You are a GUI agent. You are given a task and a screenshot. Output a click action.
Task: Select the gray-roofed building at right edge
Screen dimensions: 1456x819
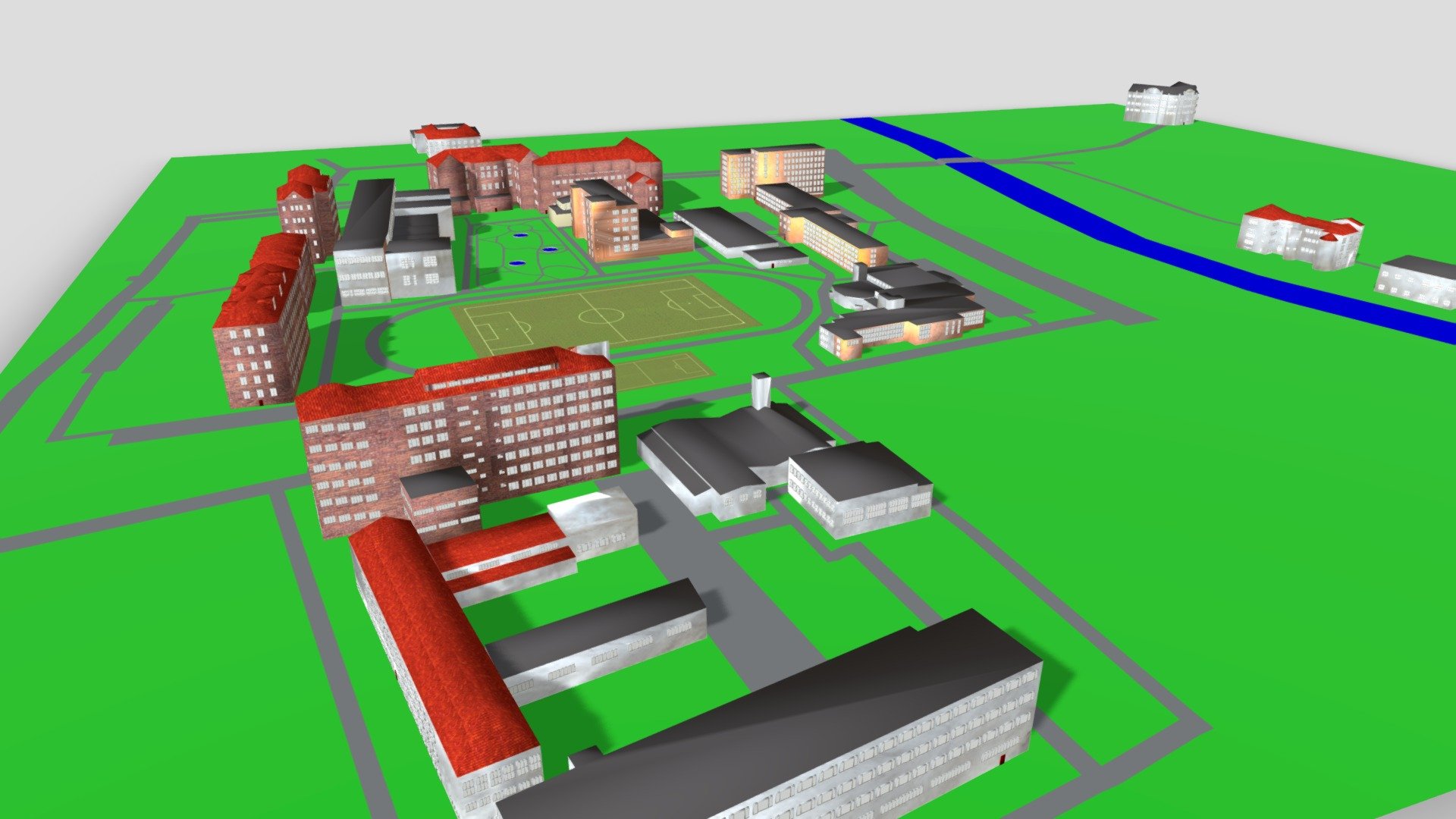click(1416, 281)
